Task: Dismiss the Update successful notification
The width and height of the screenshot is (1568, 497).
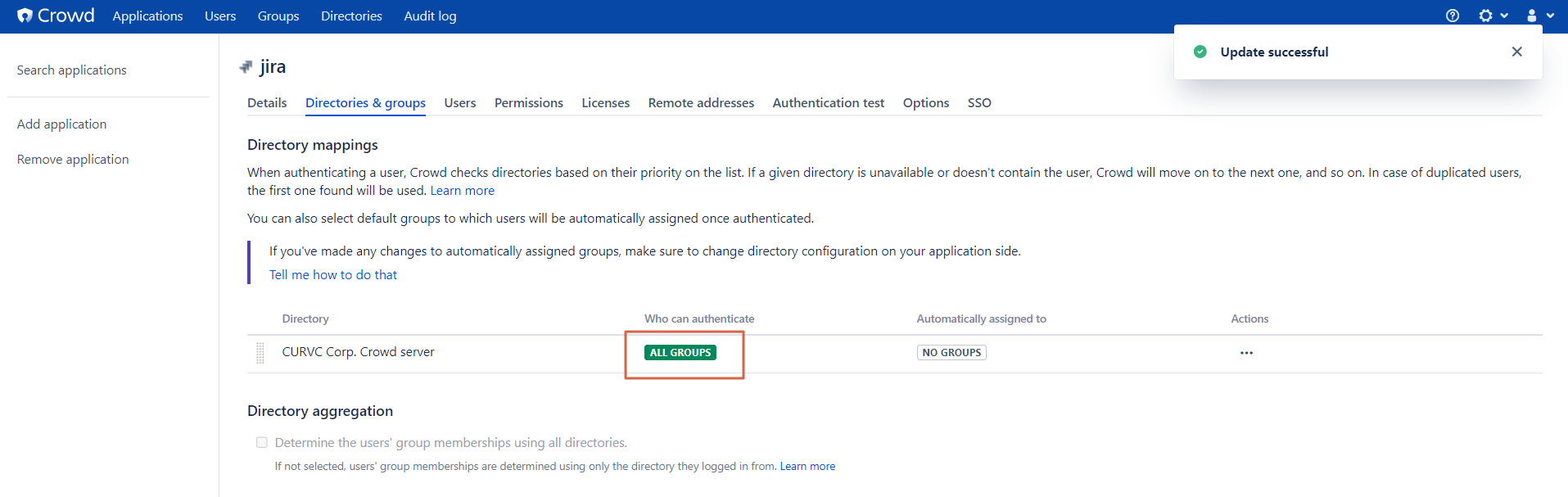Action: click(x=1516, y=52)
